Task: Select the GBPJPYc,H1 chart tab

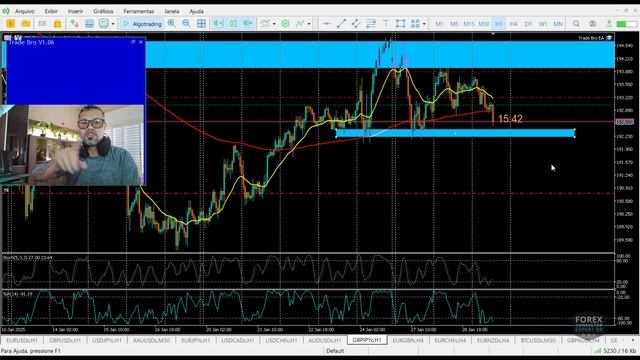Action: pyautogui.click(x=367, y=340)
